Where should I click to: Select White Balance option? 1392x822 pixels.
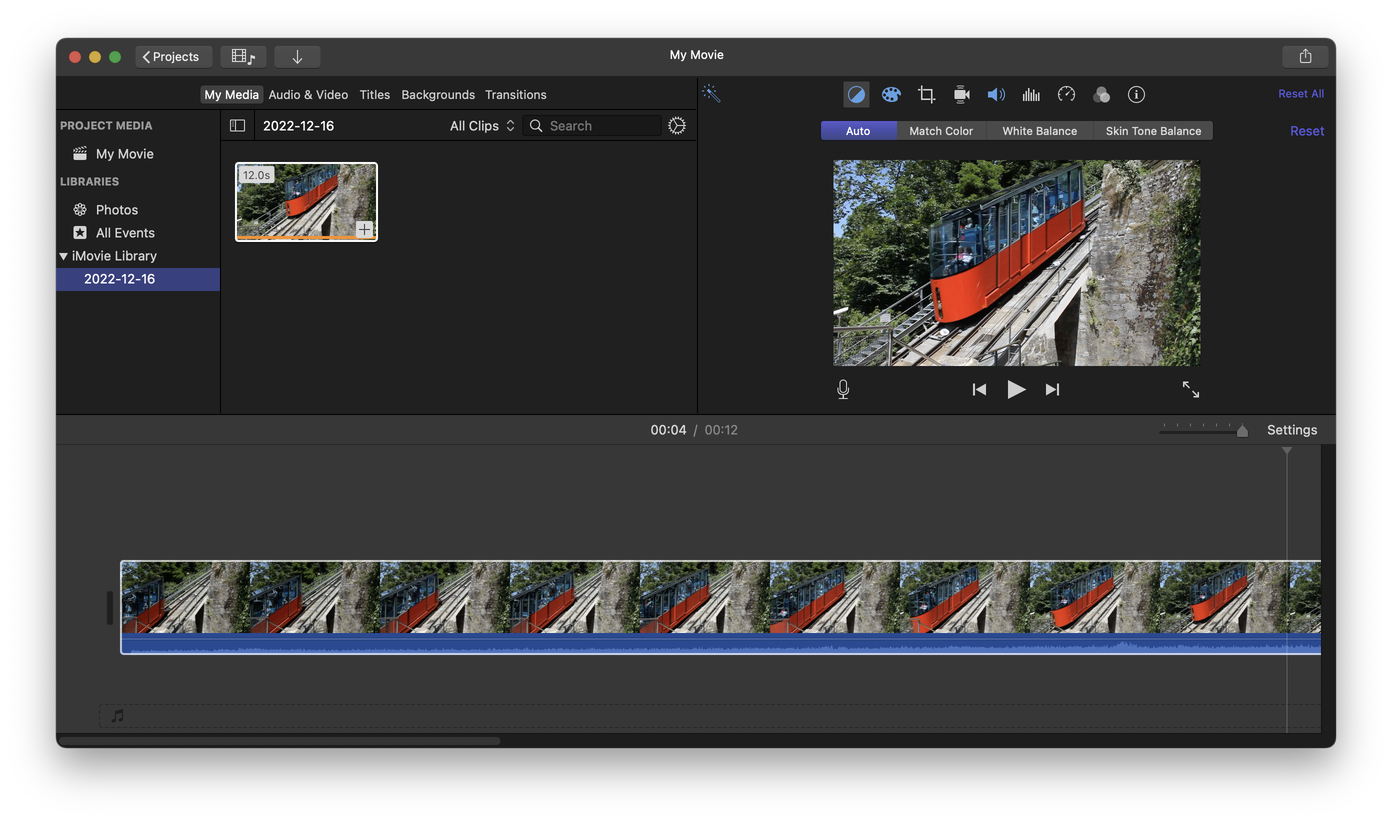point(1040,131)
